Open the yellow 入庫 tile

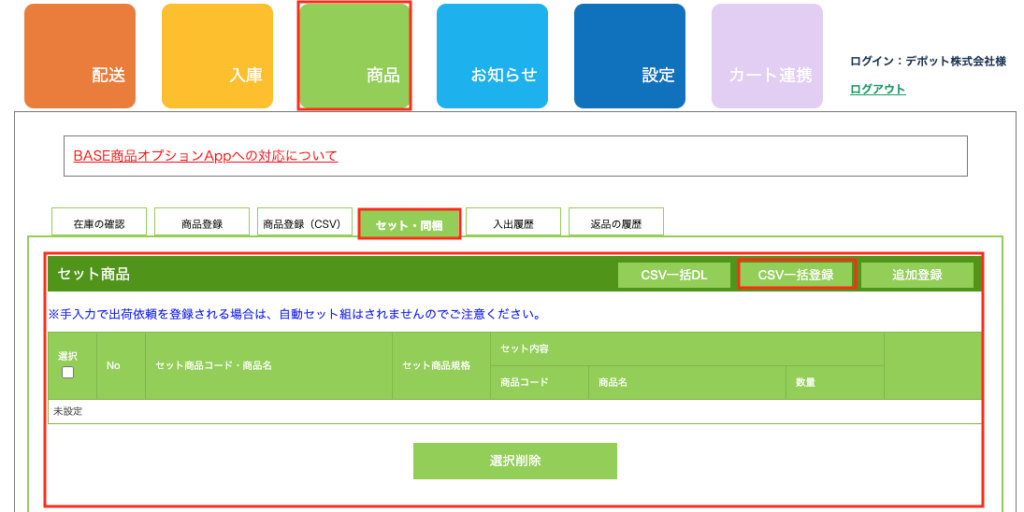click(217, 56)
